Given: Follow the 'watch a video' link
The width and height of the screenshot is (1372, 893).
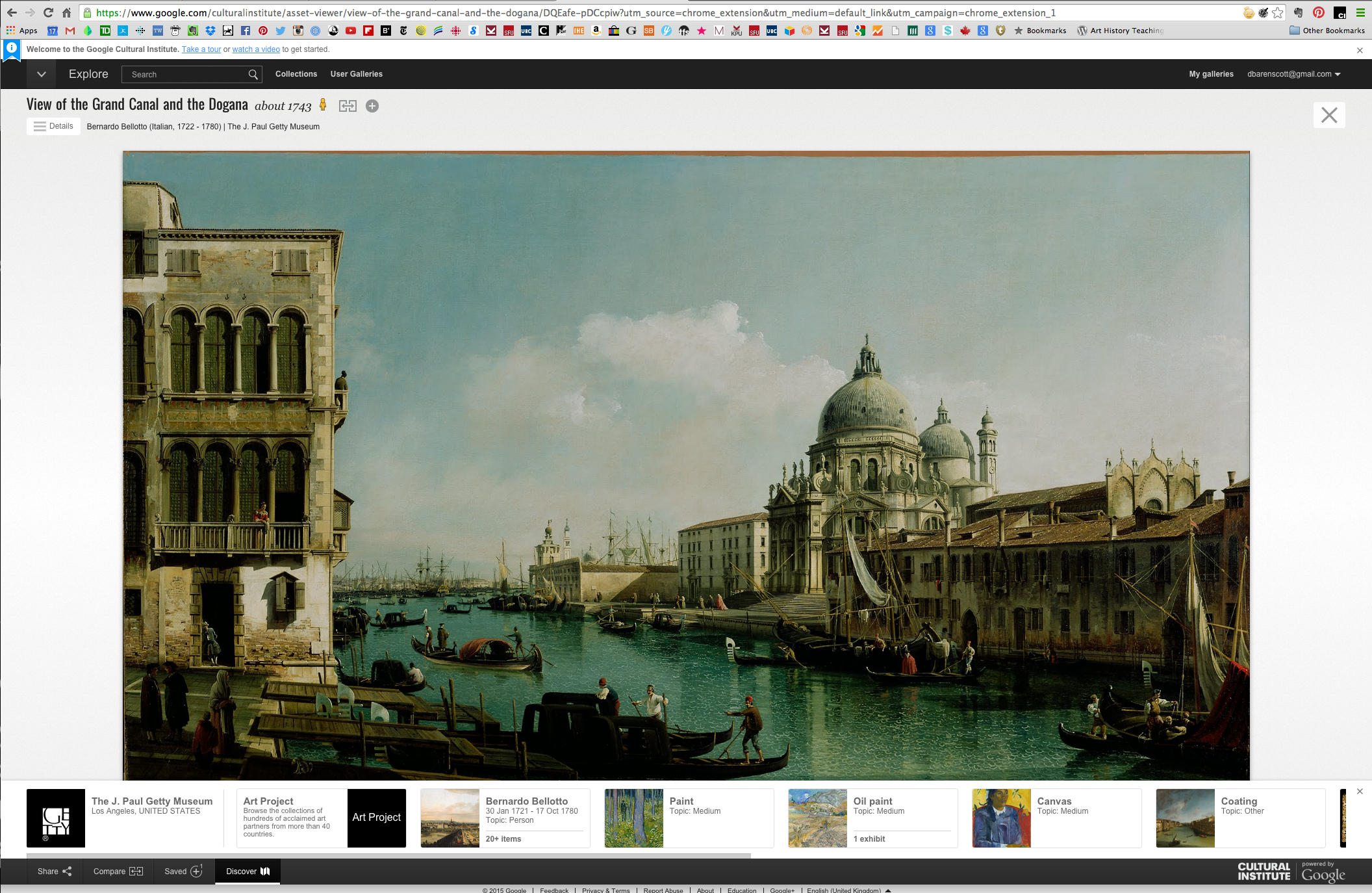Looking at the screenshot, I should pyautogui.click(x=256, y=49).
